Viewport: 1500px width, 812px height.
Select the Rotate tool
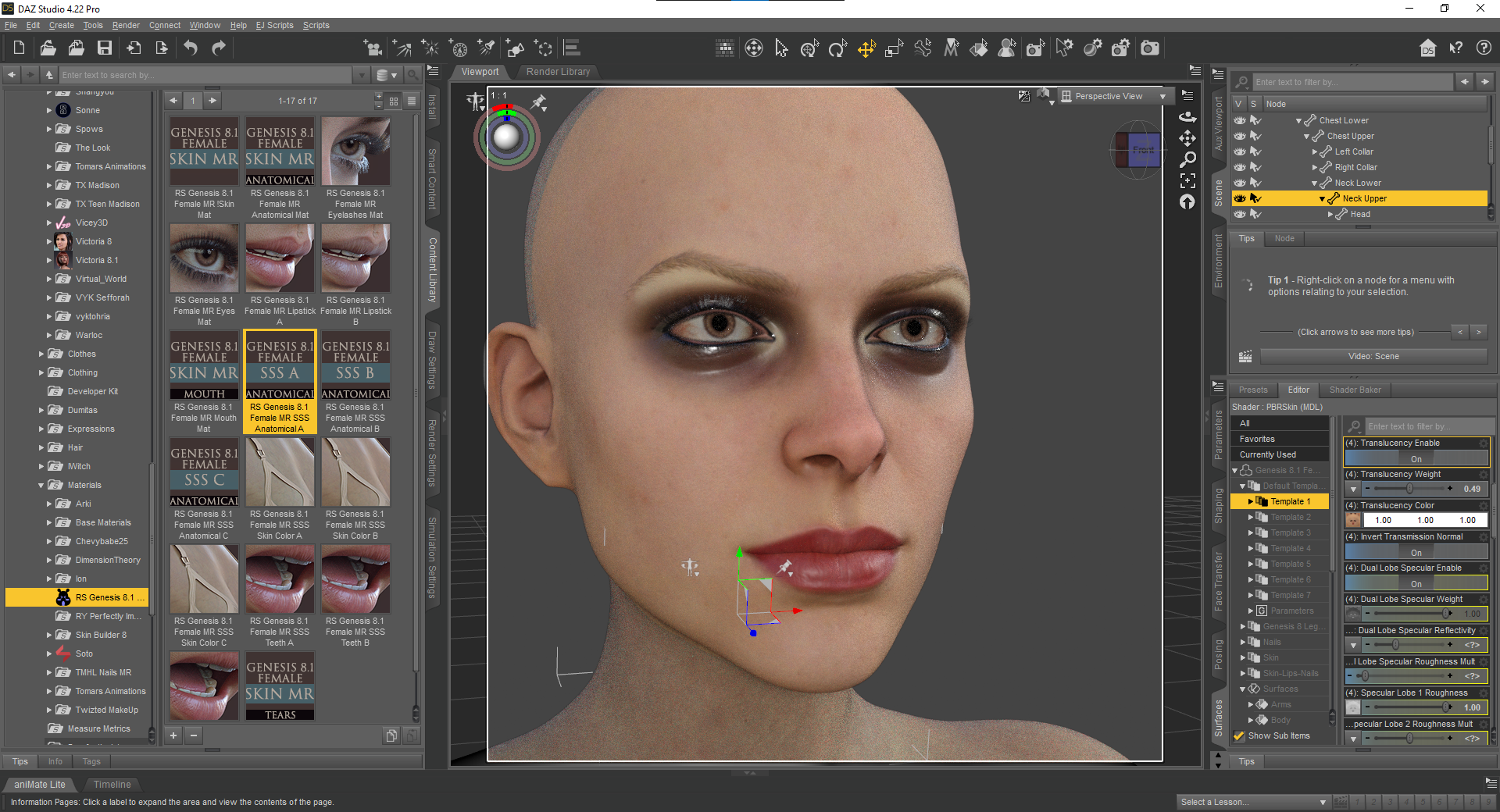837,48
